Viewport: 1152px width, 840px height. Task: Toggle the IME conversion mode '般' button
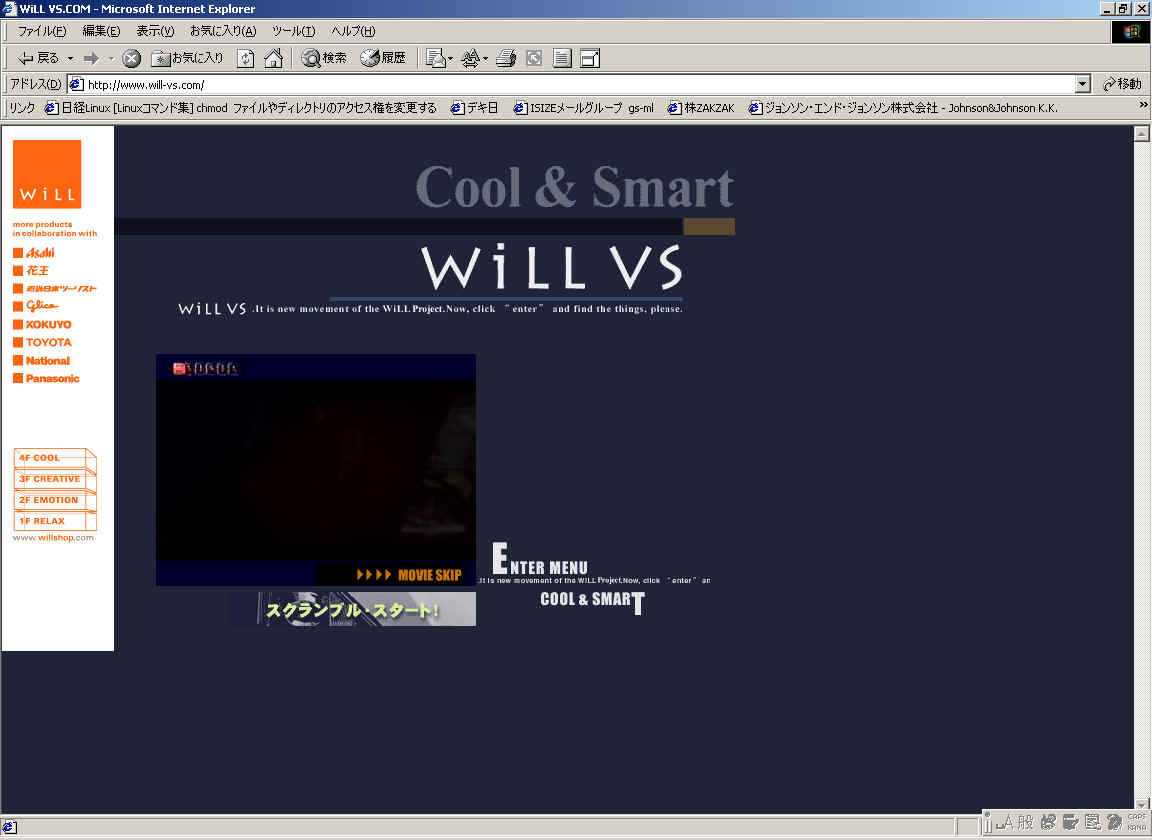[1026, 822]
